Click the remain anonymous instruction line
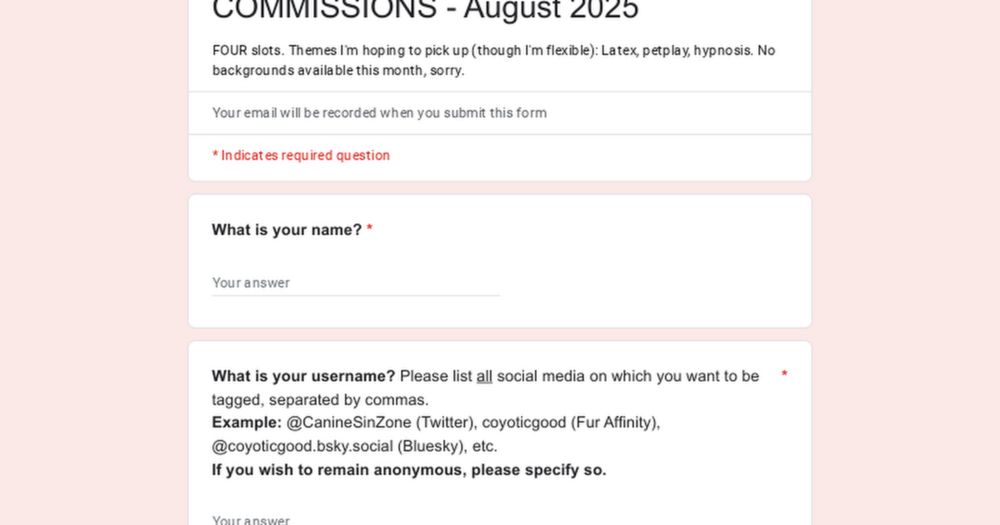The height and width of the screenshot is (525, 1000). click(x=409, y=470)
